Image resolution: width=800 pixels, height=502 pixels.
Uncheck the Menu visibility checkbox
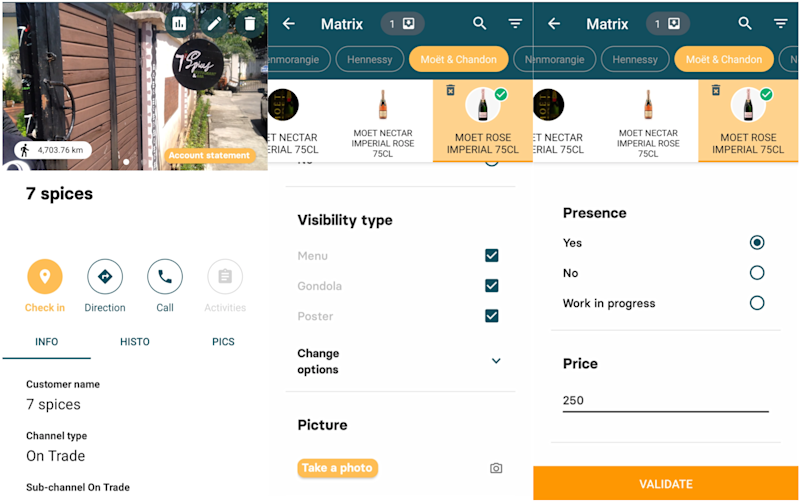coord(492,256)
